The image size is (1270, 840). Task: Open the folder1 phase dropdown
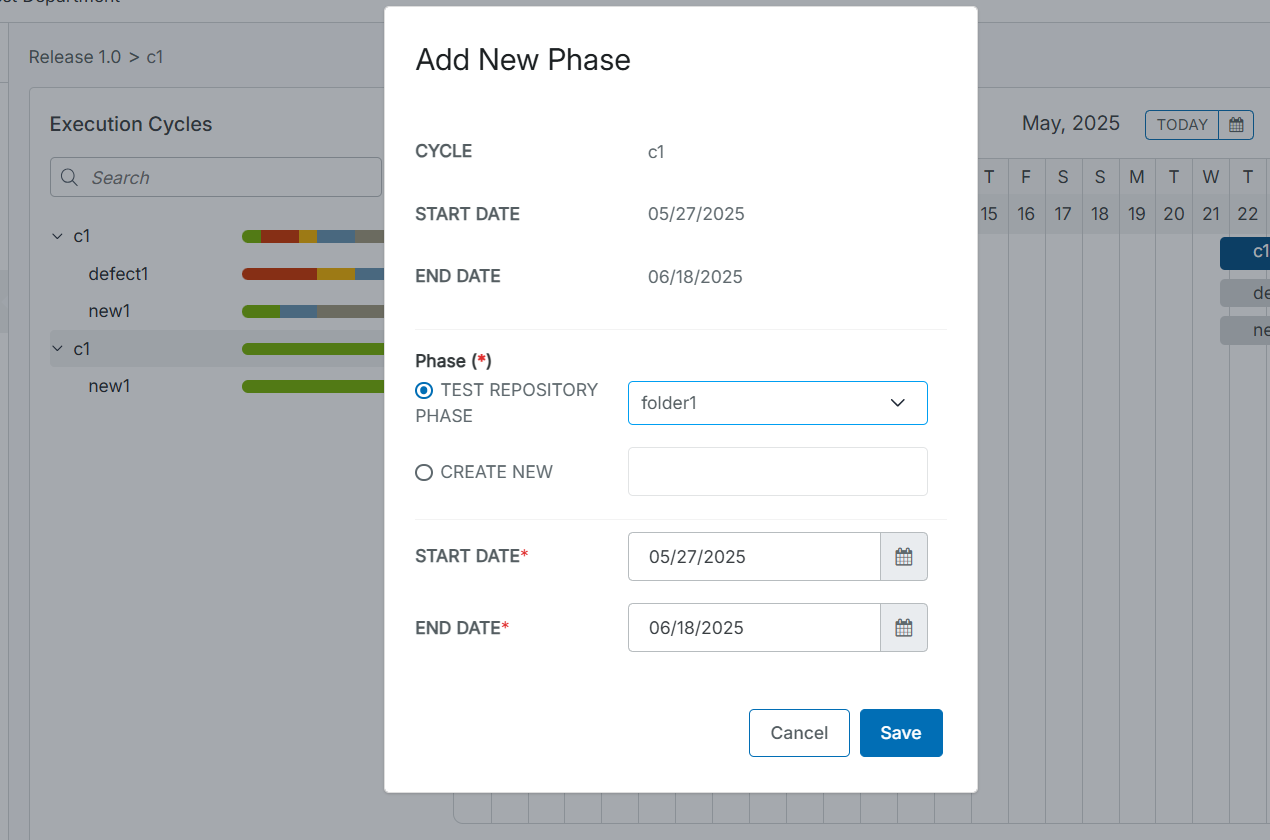pos(777,403)
